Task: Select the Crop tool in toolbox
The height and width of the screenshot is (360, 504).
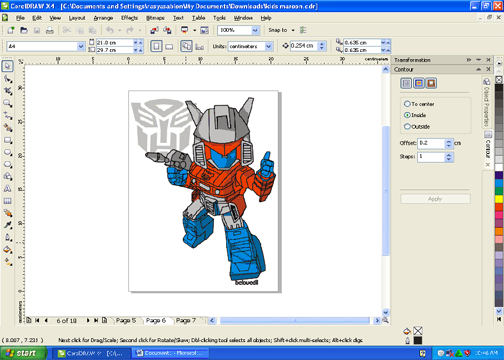Action: coord(8,91)
